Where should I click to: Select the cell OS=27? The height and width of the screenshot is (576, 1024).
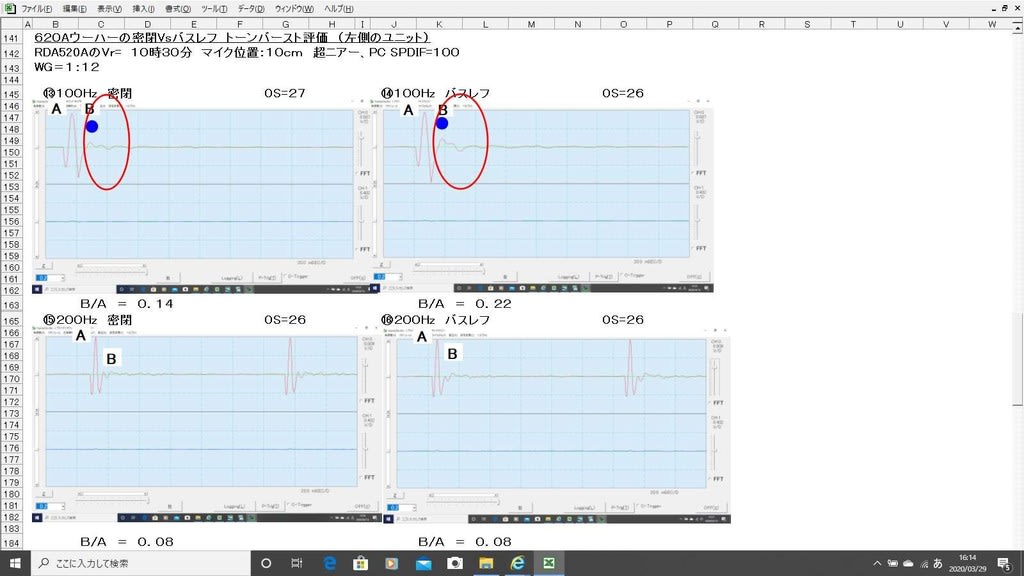(285, 93)
